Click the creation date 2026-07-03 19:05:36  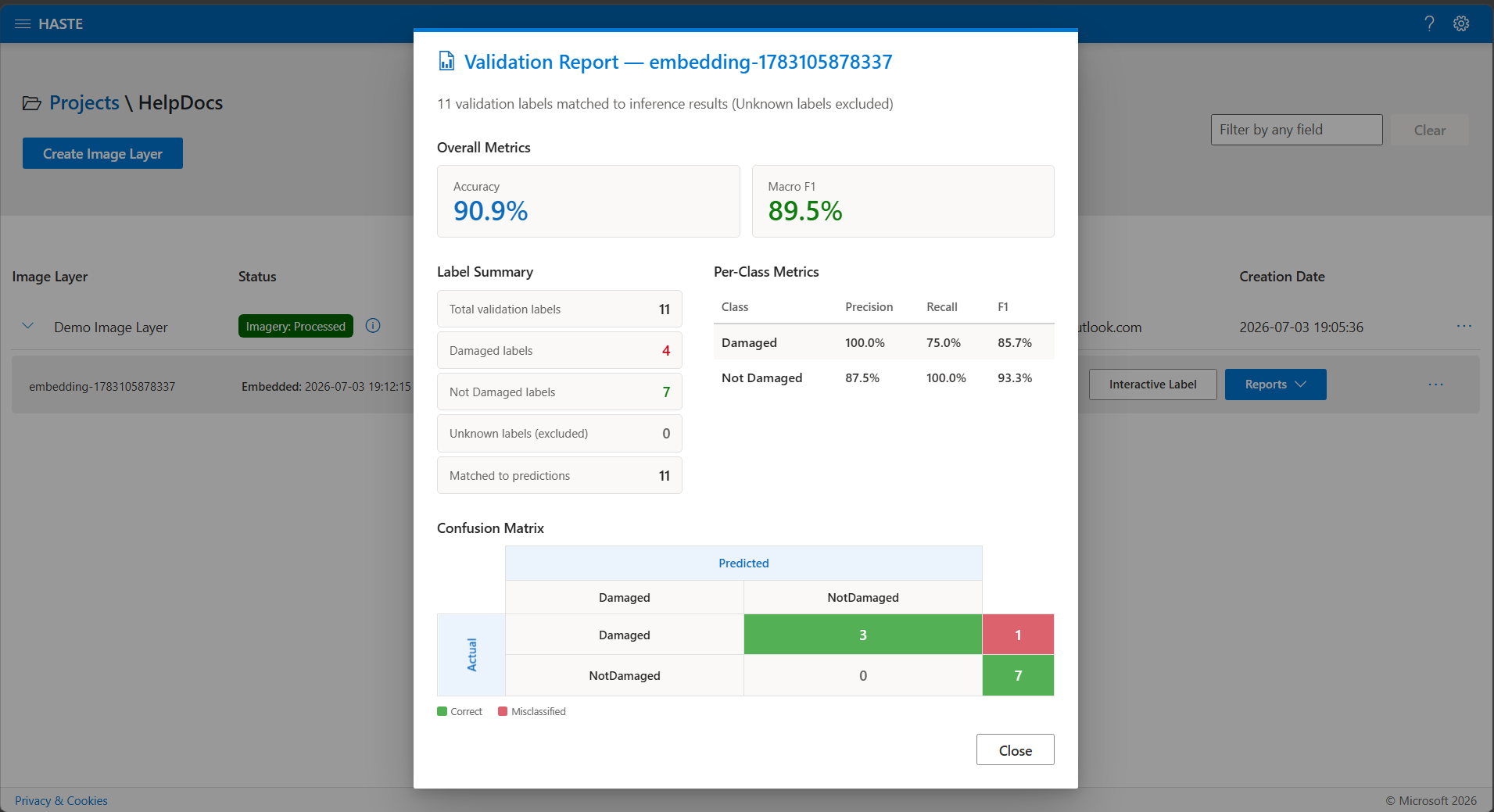[x=1301, y=327]
